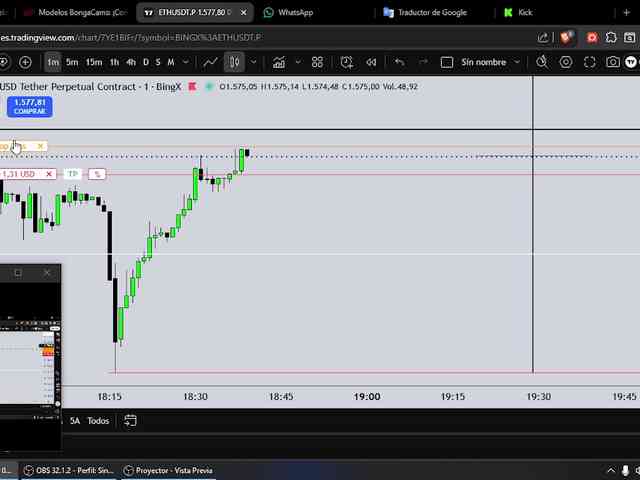Start bar replay mode

(x=371, y=62)
